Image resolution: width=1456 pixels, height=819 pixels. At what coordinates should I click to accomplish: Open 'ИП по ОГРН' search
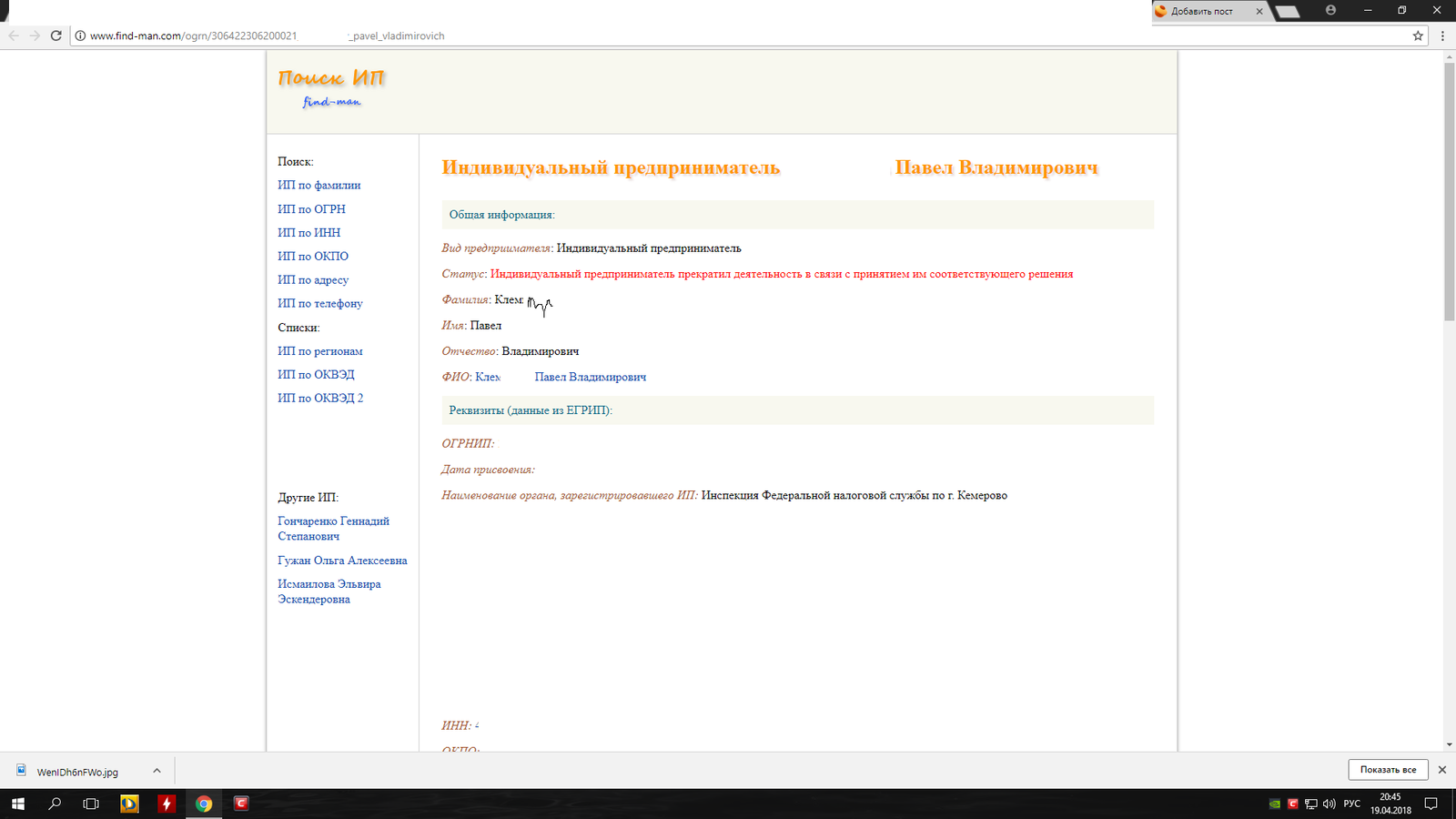pyautogui.click(x=311, y=208)
